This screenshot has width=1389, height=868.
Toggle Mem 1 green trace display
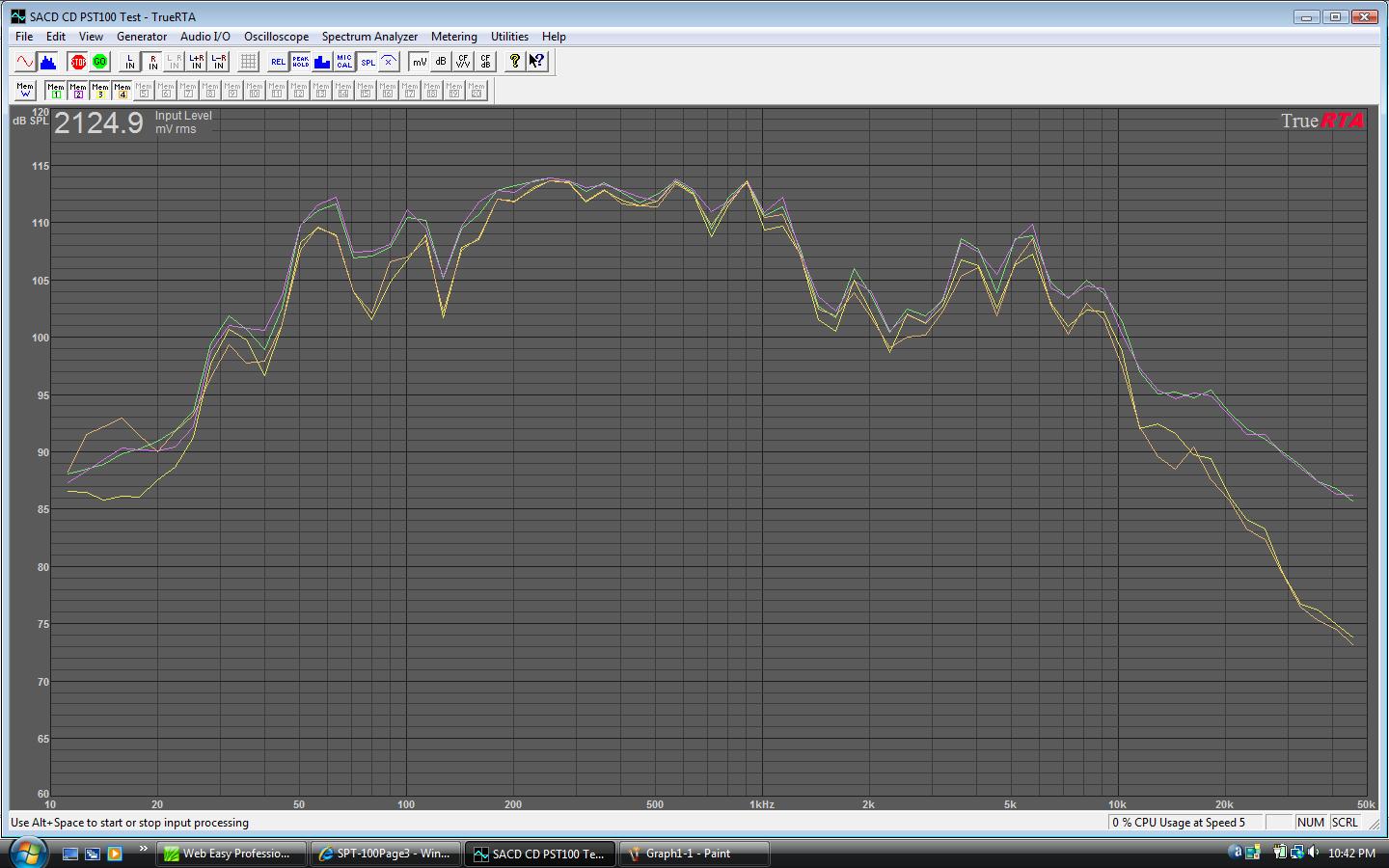click(56, 91)
